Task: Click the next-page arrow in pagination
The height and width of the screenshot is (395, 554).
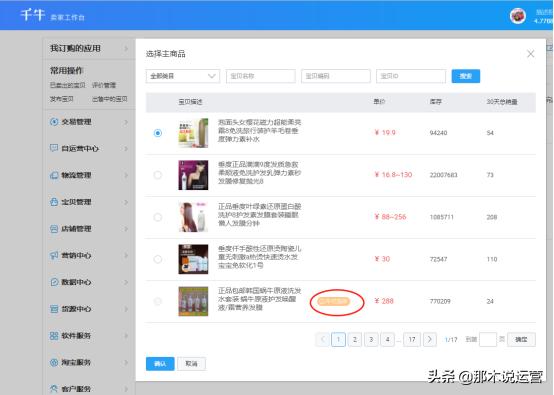Action: coord(430,340)
